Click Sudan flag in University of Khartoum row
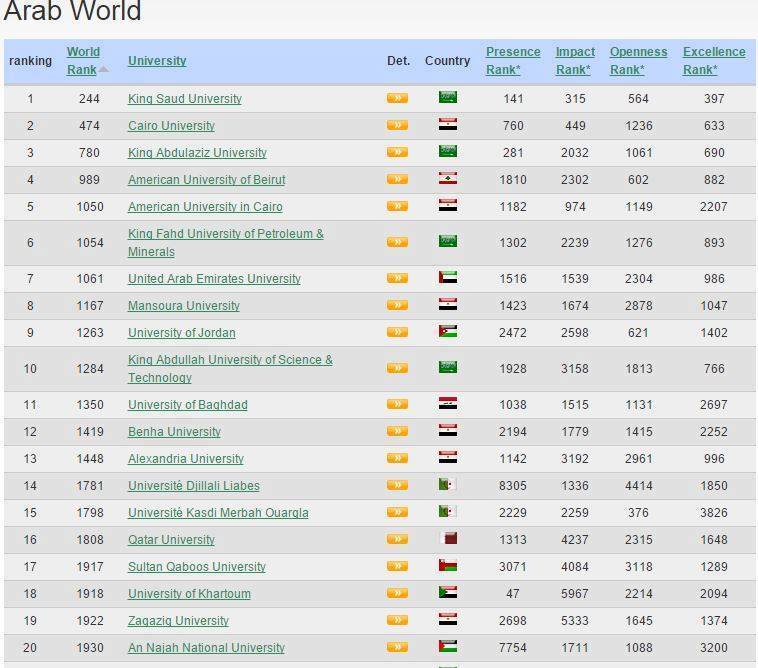 [448, 593]
